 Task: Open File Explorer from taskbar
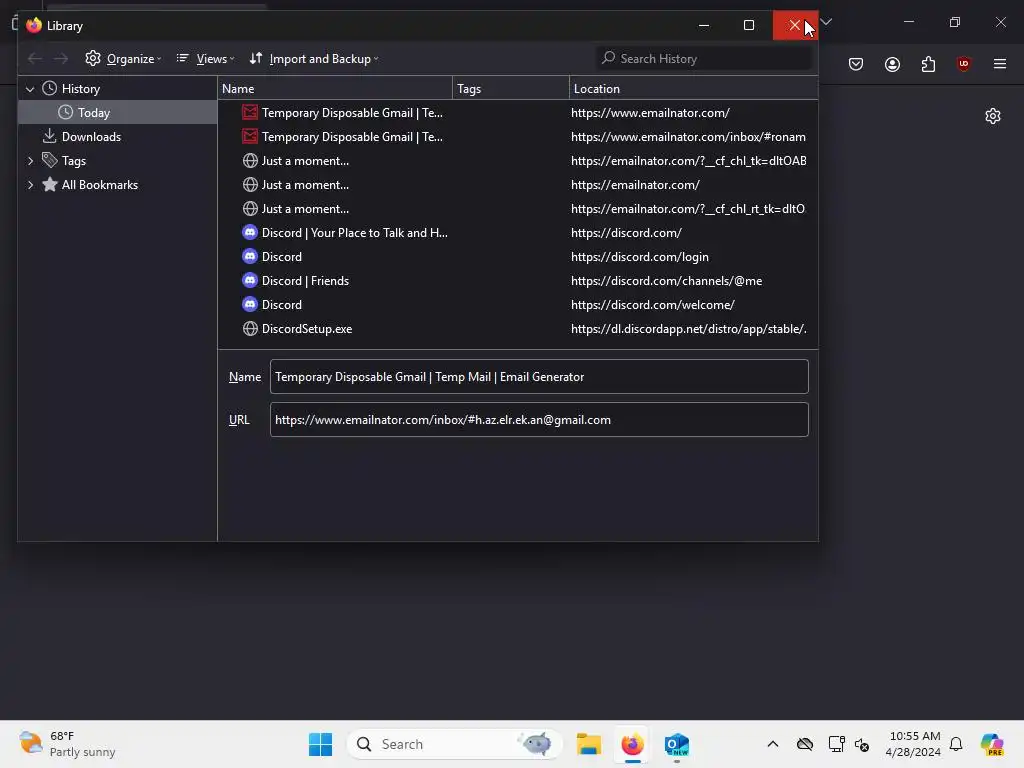[x=589, y=744]
